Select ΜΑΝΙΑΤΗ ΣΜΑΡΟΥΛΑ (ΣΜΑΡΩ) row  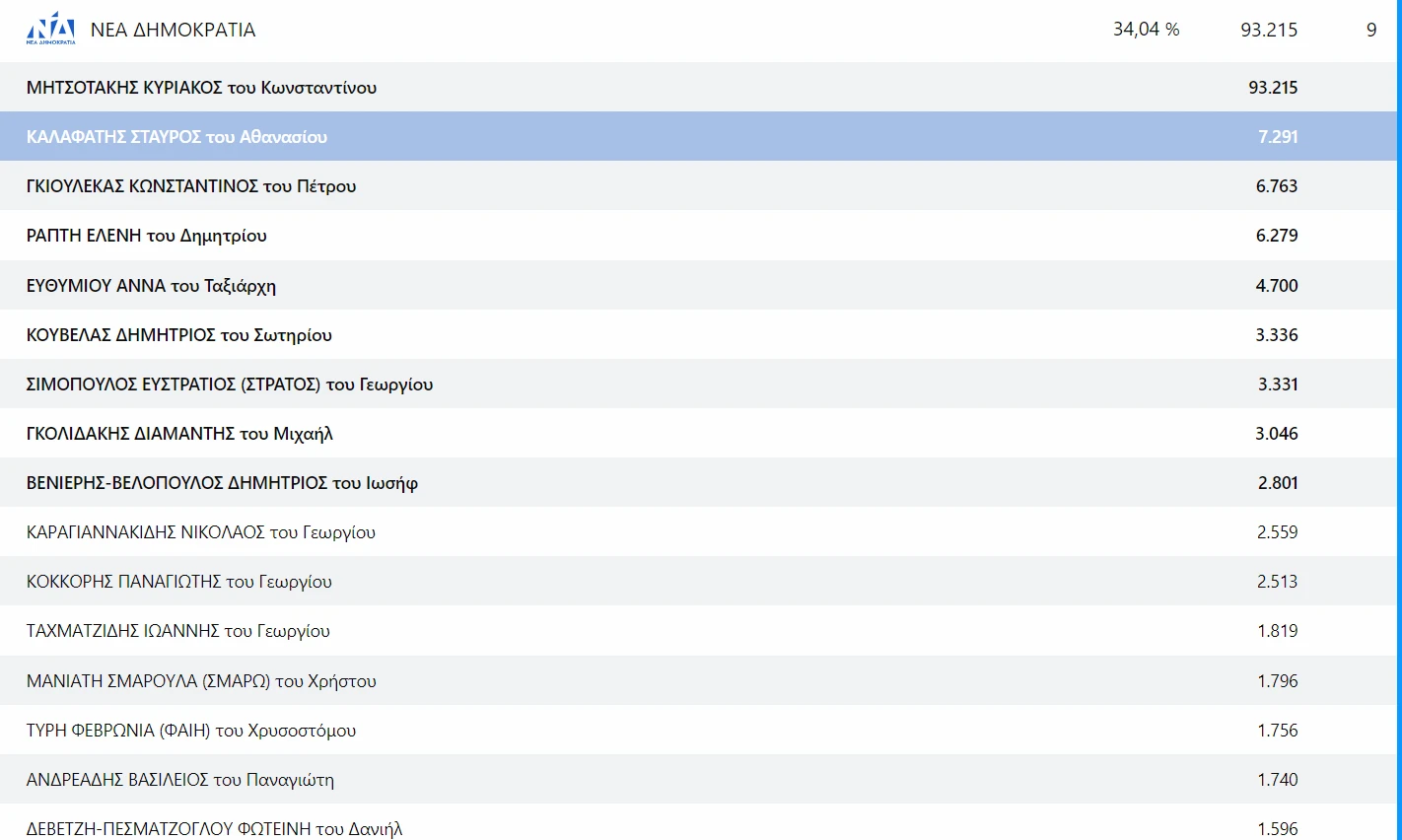point(201,681)
